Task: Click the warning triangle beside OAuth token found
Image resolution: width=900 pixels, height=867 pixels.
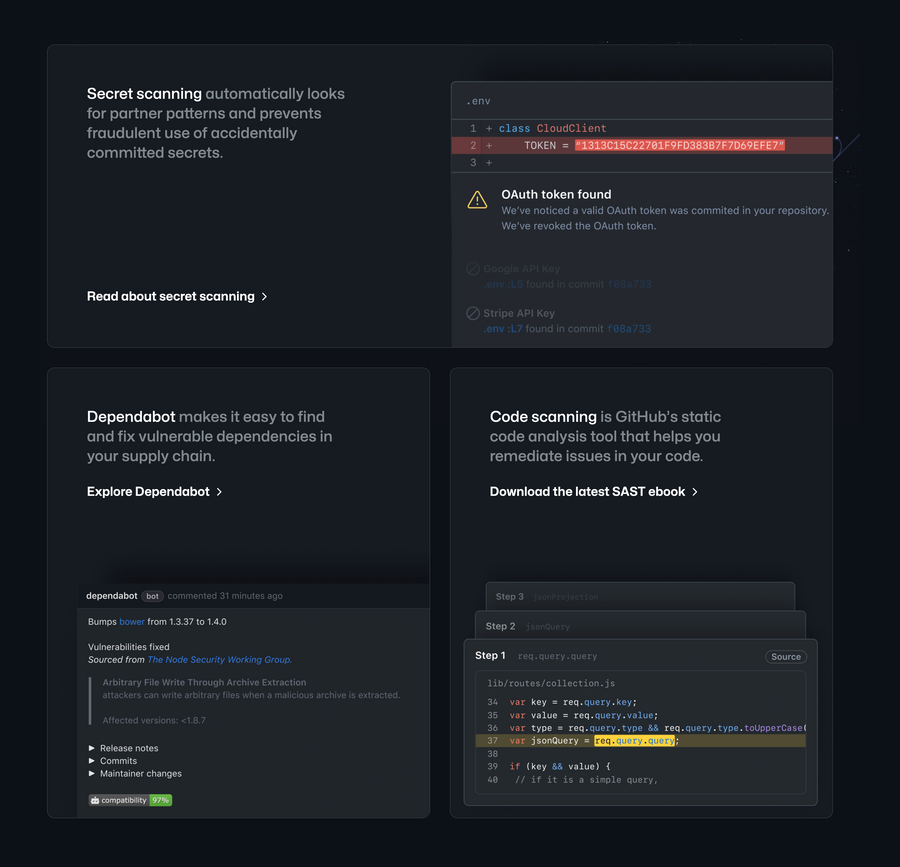Action: pos(477,199)
